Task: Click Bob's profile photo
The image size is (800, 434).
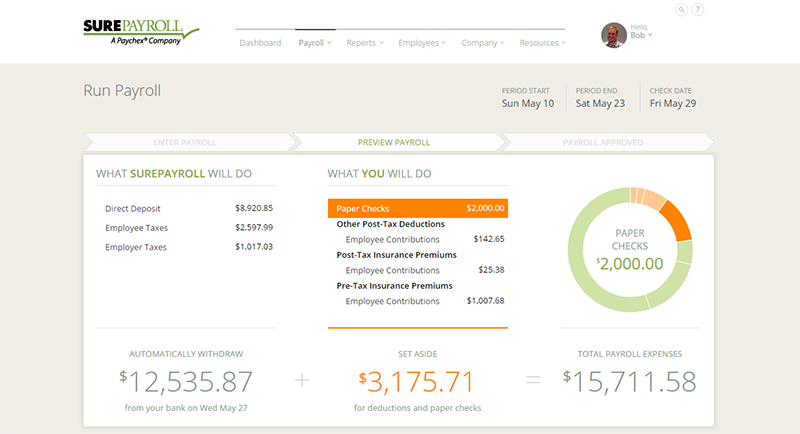Action: [x=614, y=36]
